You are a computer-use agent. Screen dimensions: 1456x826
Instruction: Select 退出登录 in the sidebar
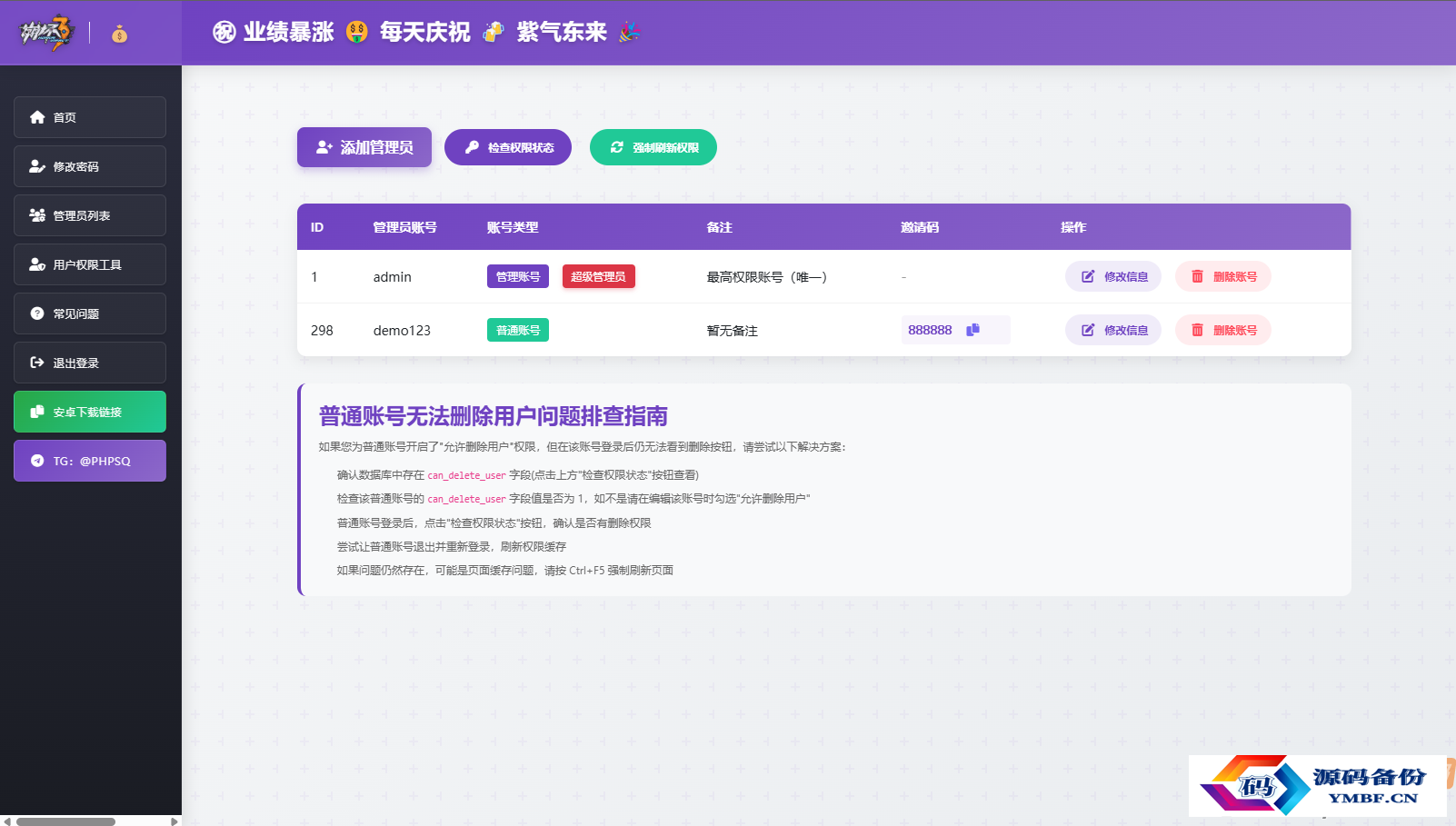pos(90,363)
